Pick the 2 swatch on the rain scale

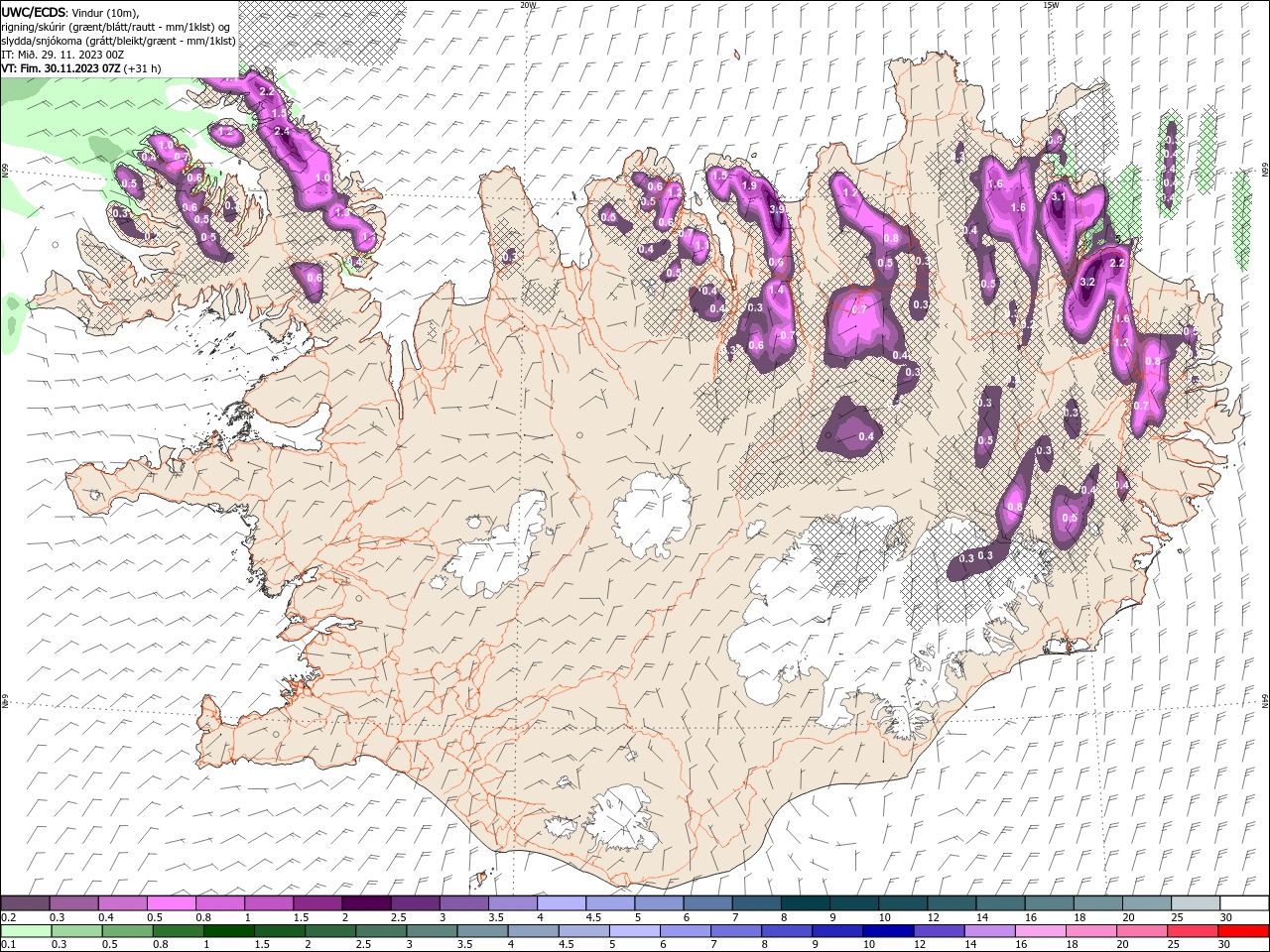click(x=329, y=931)
